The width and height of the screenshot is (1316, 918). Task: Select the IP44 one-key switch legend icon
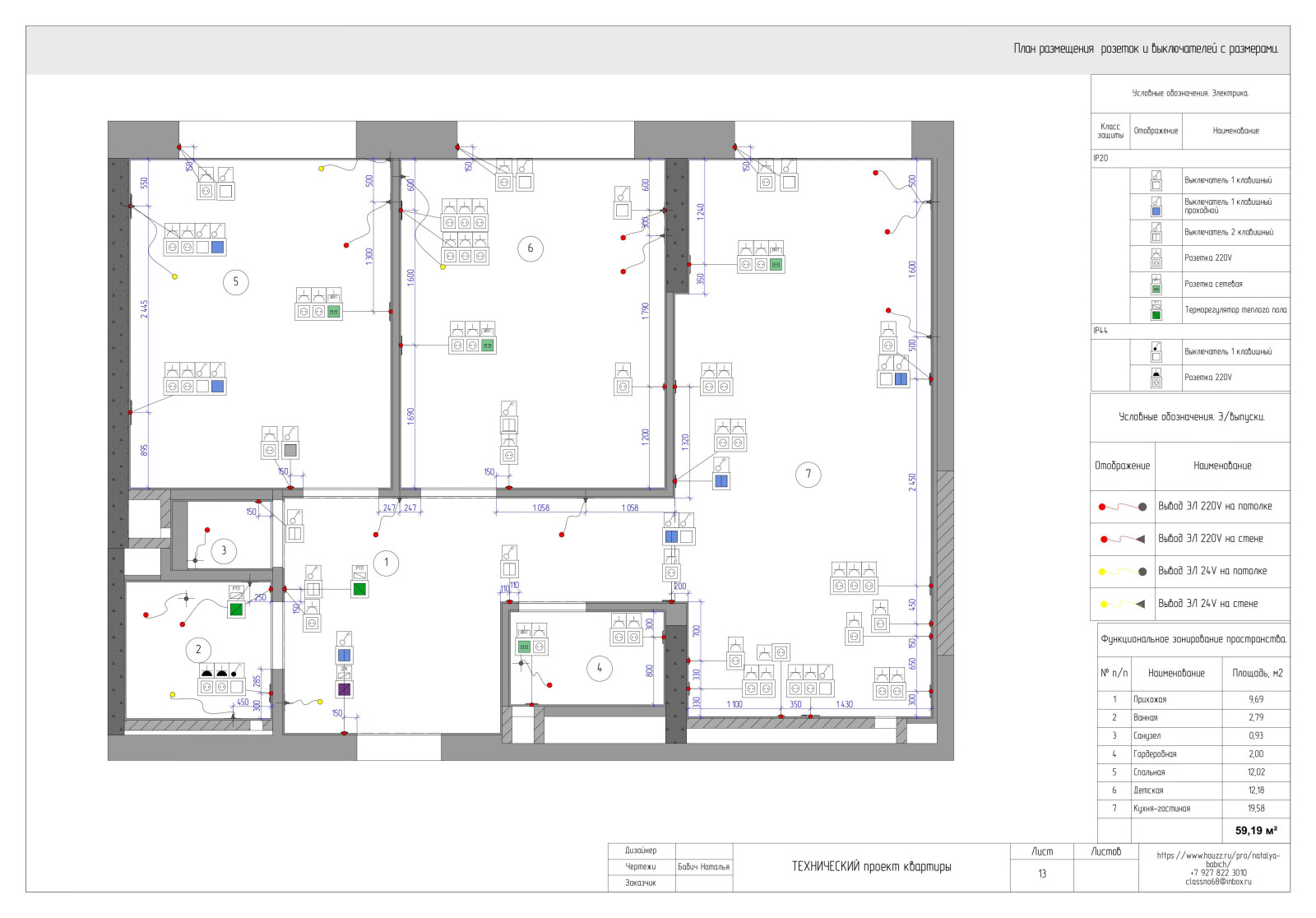tap(1156, 352)
